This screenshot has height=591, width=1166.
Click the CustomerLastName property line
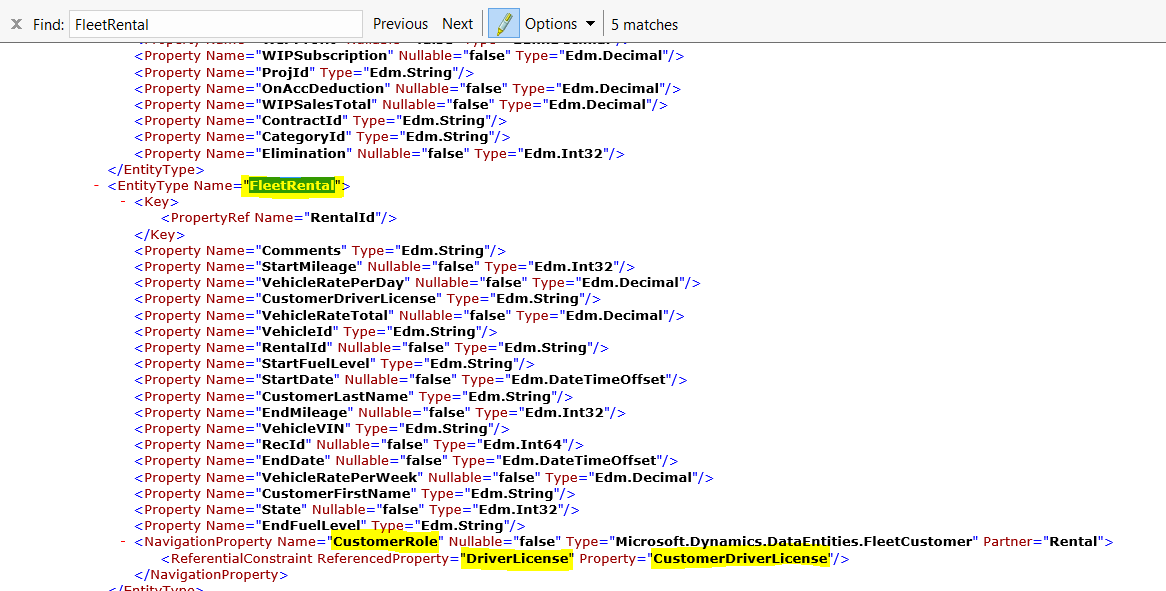[x=353, y=396]
